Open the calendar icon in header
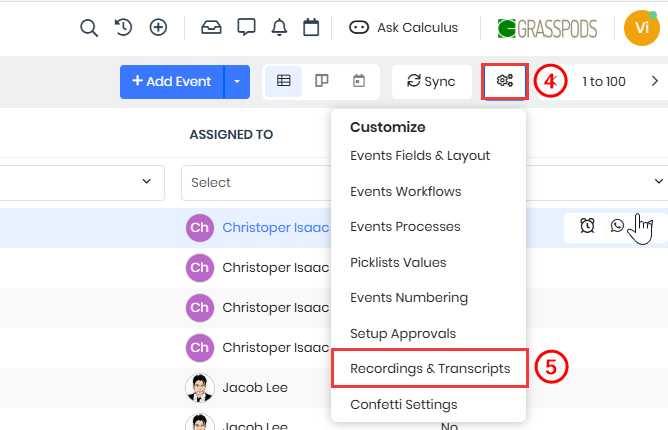Screen dimensions: 668x430 [311, 27]
